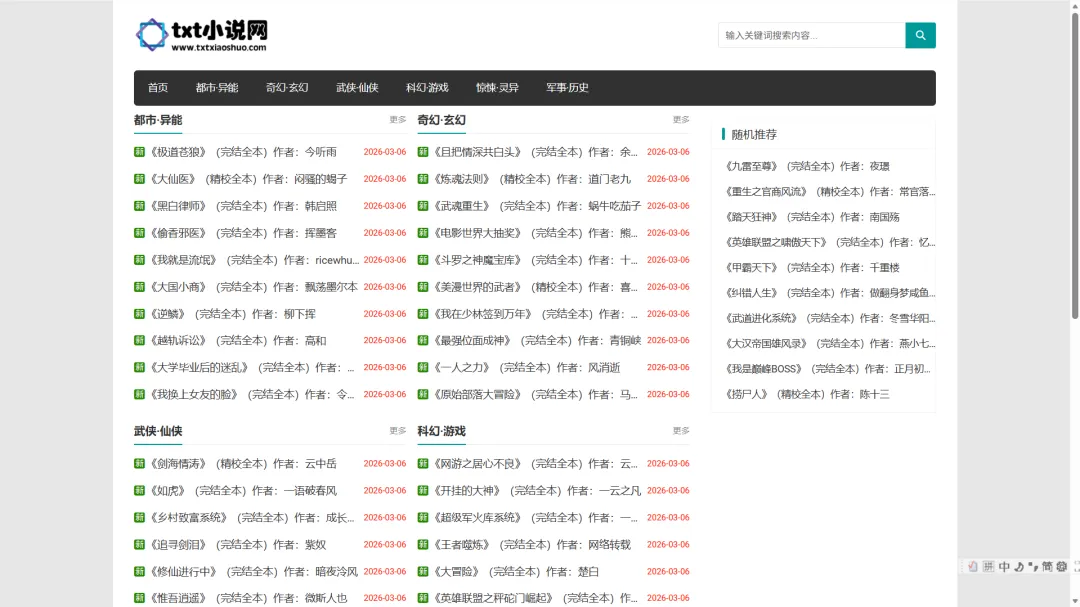Open recommended 《我是巅峰BOSS》 link
This screenshot has width=1080, height=607.
pos(827,369)
